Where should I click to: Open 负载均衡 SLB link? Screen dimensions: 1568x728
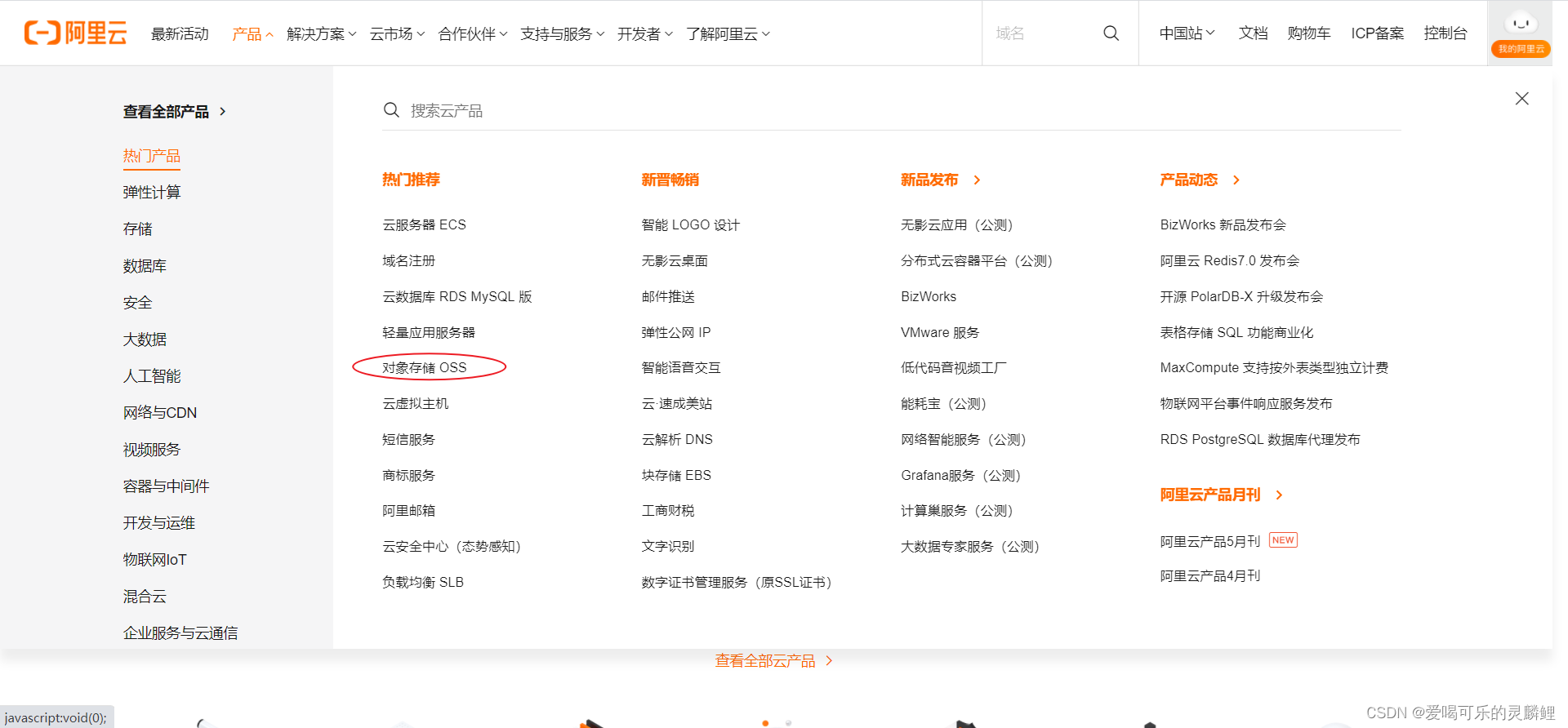point(423,583)
